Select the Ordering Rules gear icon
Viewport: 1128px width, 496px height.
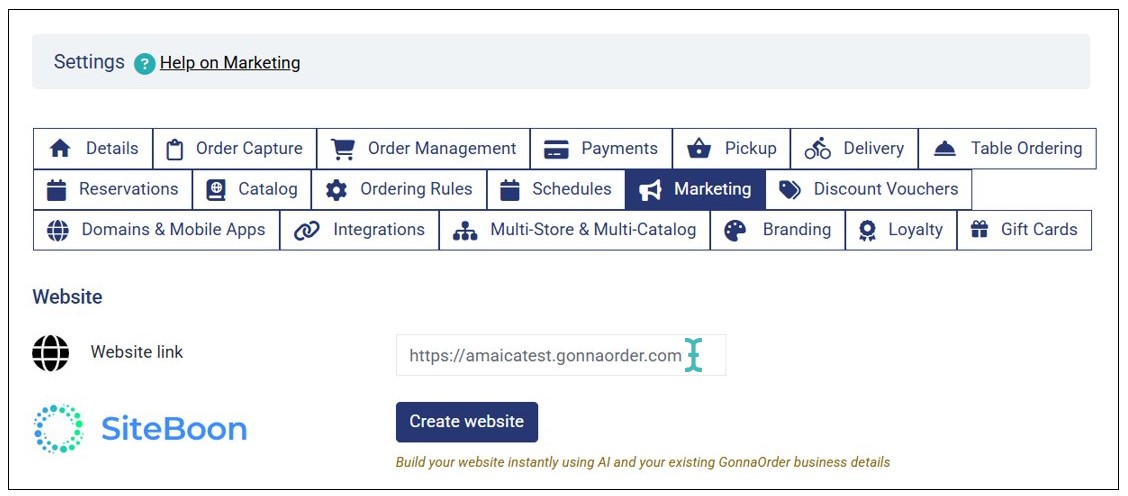coord(336,190)
